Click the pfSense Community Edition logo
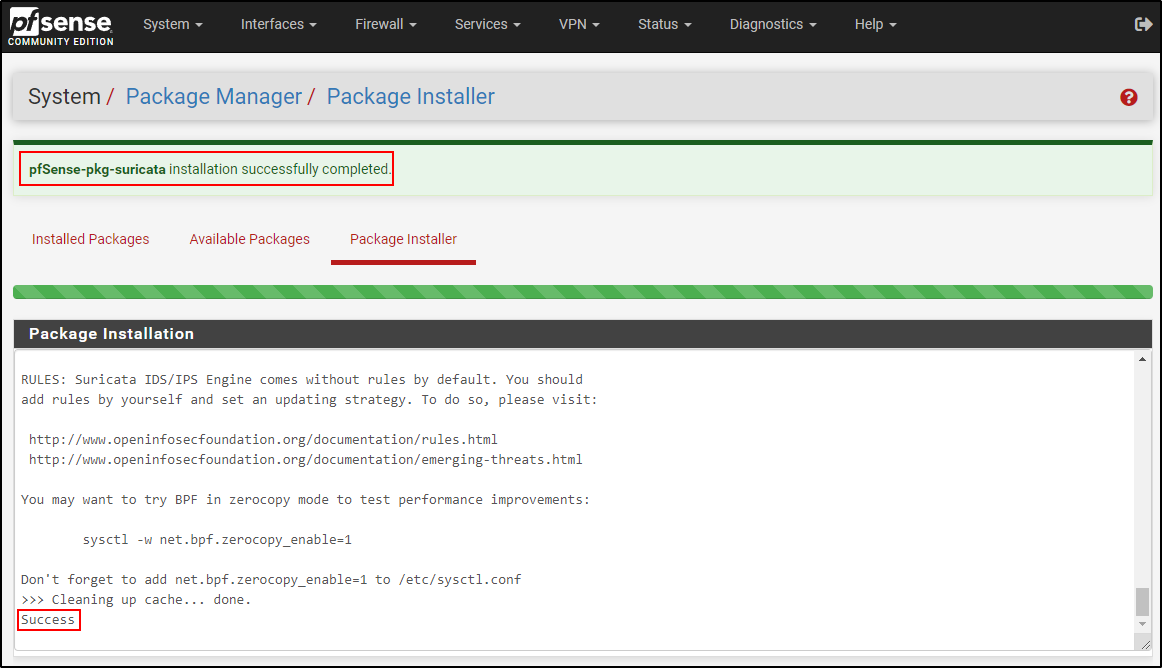Screen dimensions: 1162x668 coord(61,28)
